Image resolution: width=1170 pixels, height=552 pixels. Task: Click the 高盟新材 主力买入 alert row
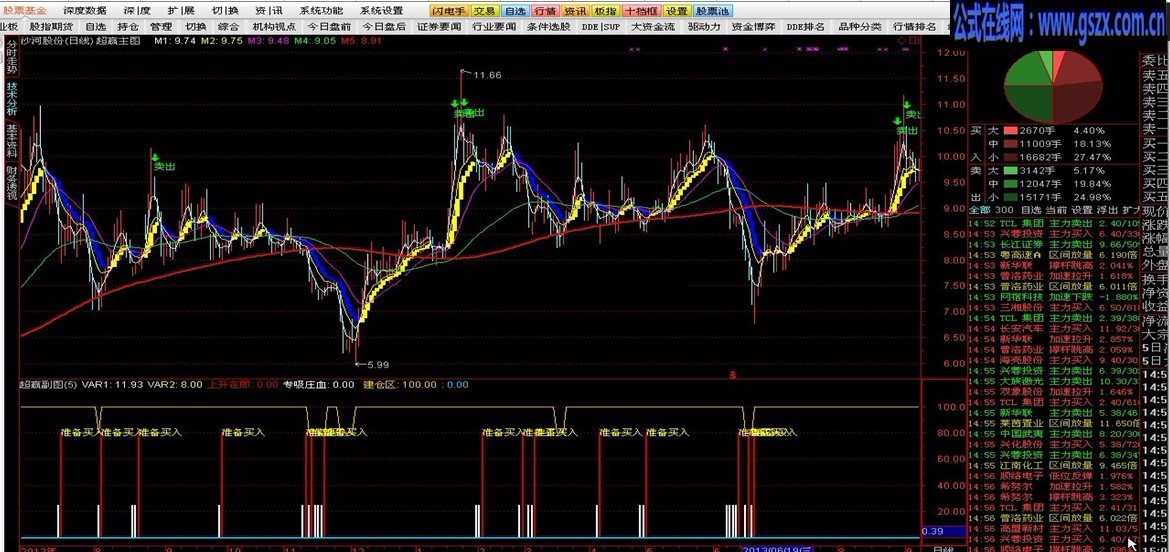pyautogui.click(x=1054, y=529)
